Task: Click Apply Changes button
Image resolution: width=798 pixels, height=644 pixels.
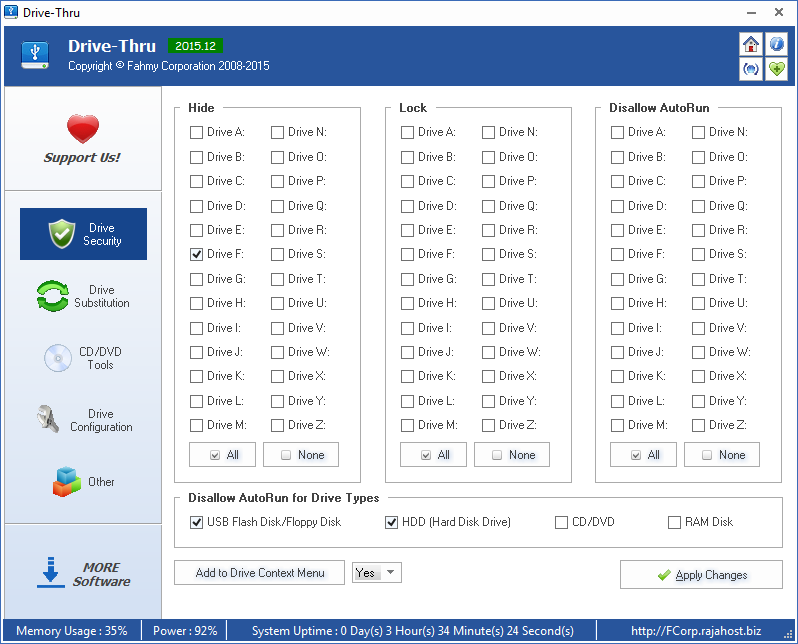Action: click(701, 575)
